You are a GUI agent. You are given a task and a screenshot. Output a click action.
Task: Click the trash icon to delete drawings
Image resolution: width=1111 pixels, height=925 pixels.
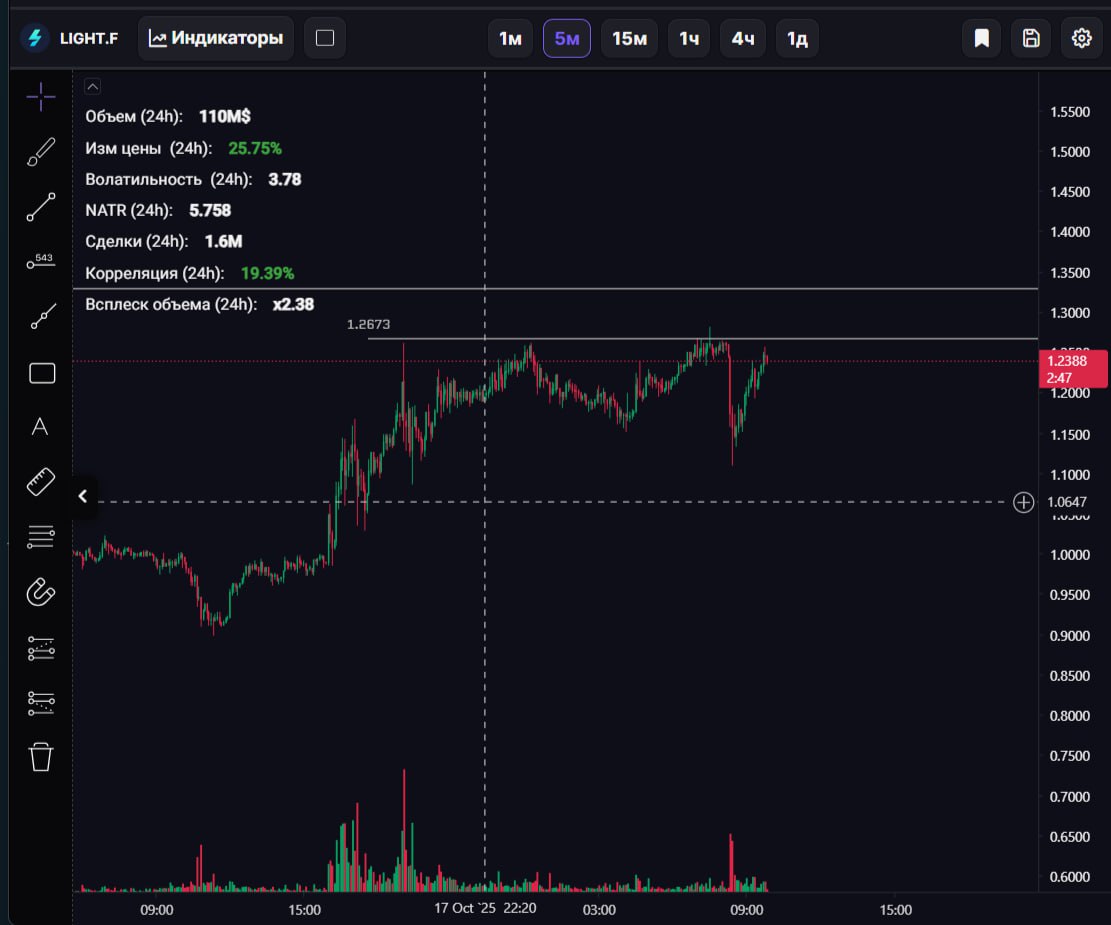click(41, 756)
